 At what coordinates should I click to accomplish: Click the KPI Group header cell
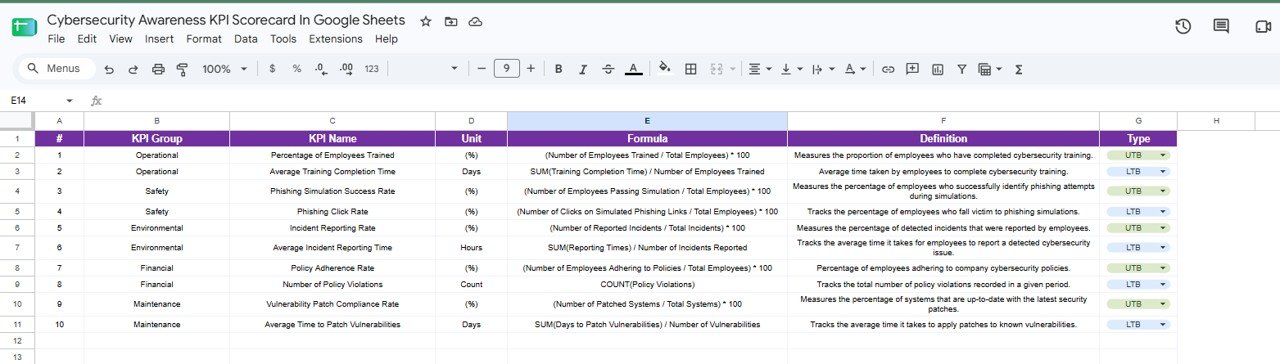coord(157,139)
